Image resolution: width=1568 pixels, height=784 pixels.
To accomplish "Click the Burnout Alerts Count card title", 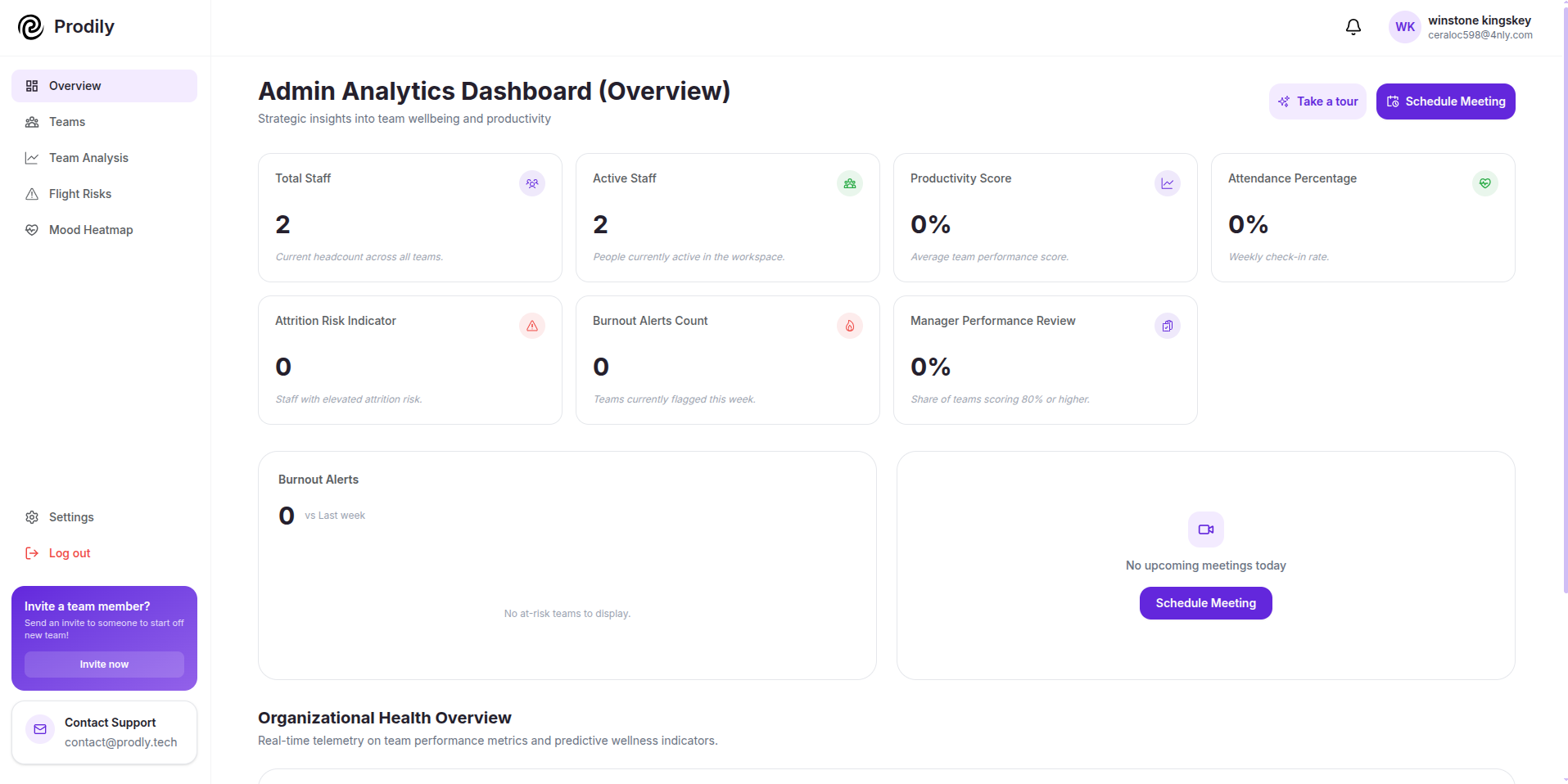I will (650, 321).
